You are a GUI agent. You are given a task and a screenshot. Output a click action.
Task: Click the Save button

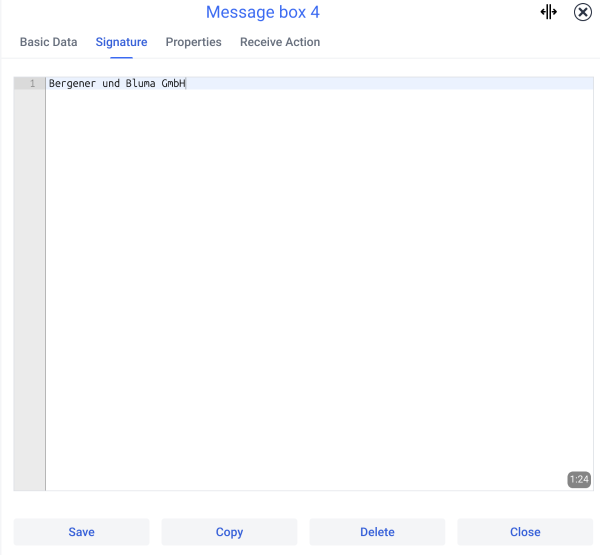[82, 532]
